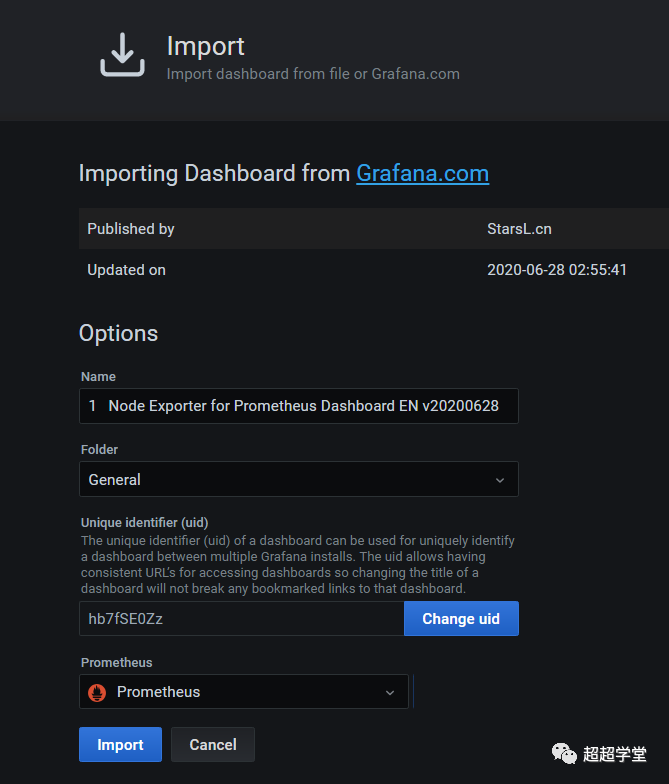Click the StarsL.cn publisher name
Image resolution: width=669 pixels, height=784 pixels.
click(519, 229)
